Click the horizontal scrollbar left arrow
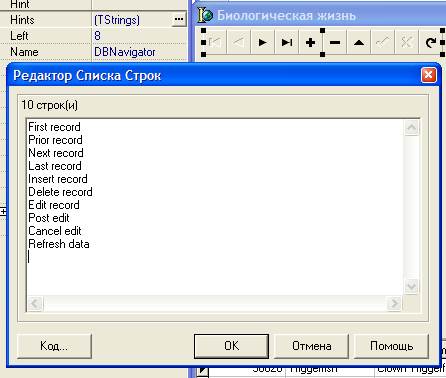Screen dimensions: 446x378 pyautogui.click(x=35, y=303)
